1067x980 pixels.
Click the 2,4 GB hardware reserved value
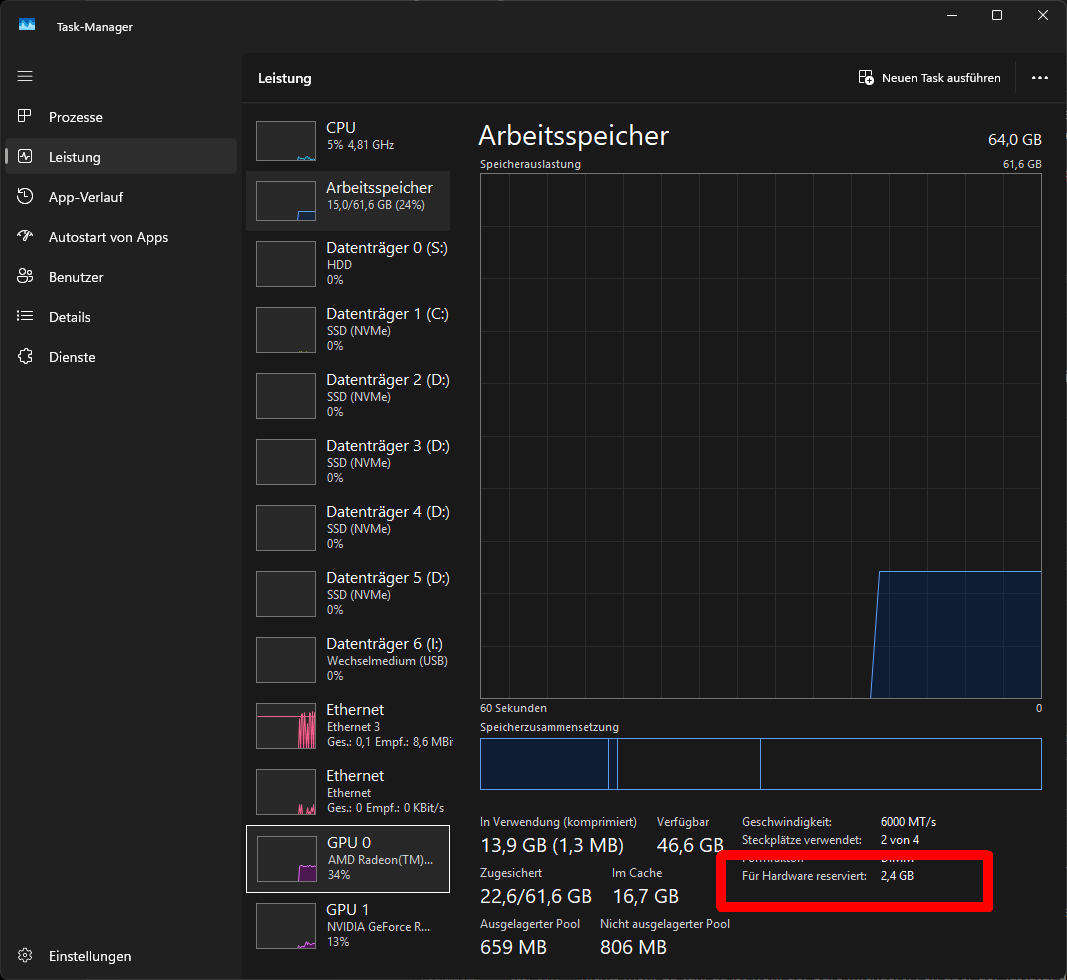tap(897, 876)
